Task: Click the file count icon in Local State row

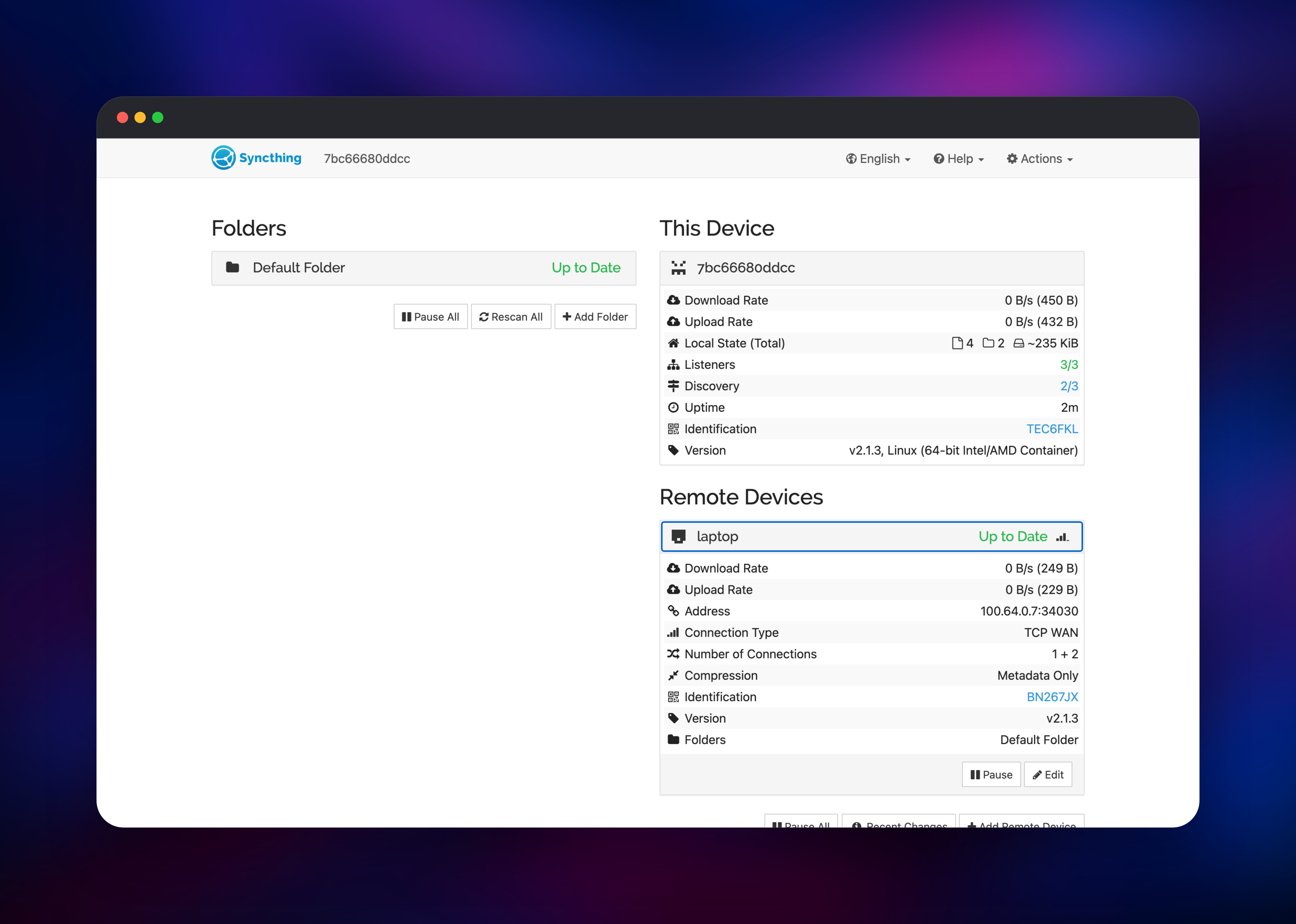Action: point(957,343)
